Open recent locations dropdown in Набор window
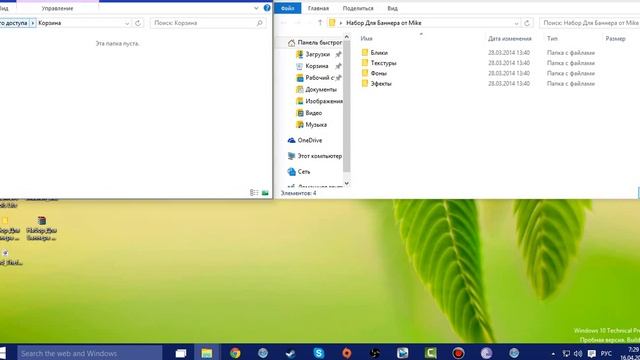This screenshot has height=360, width=640. click(310, 23)
